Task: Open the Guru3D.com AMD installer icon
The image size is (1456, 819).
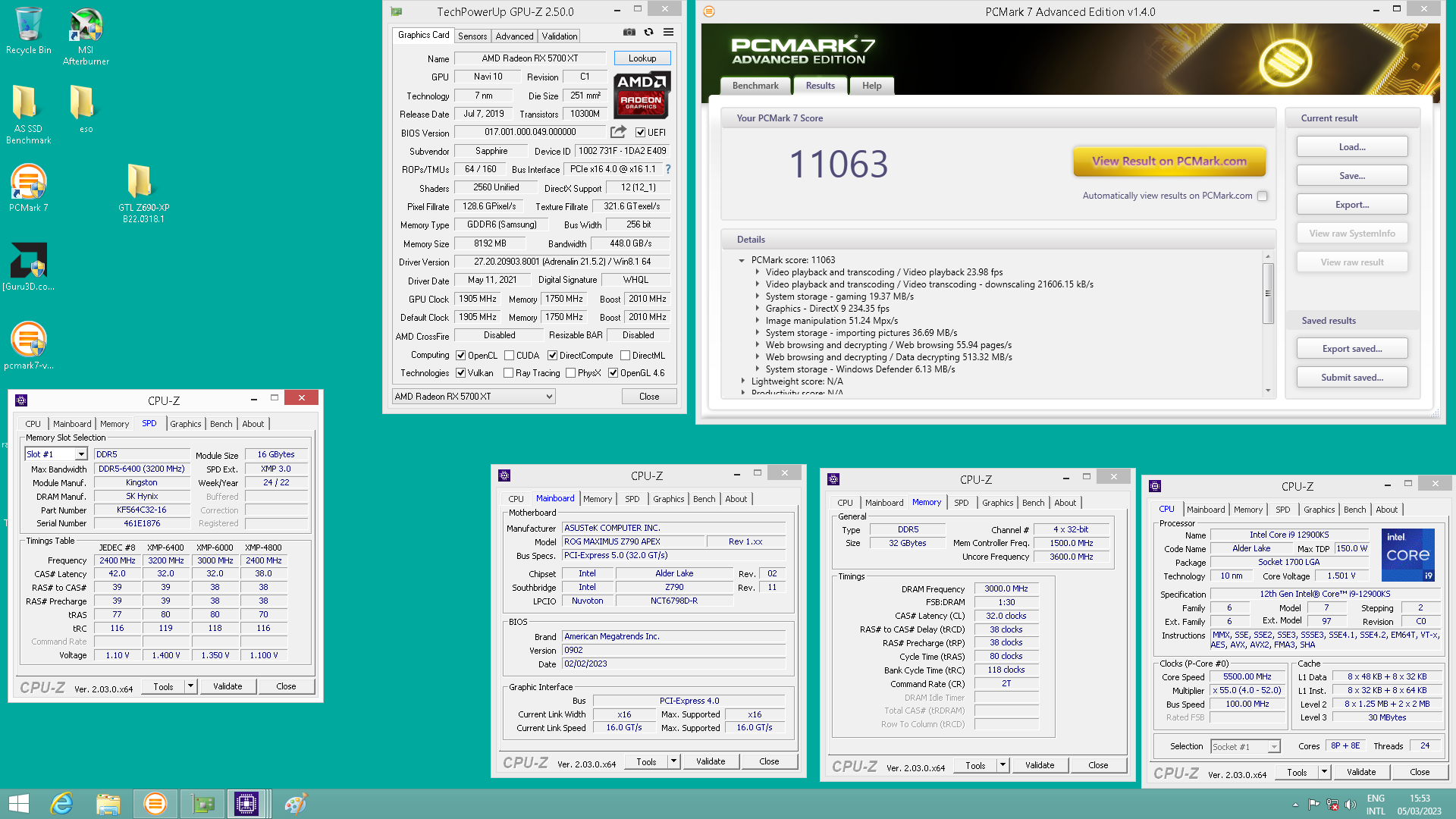Action: click(x=29, y=267)
